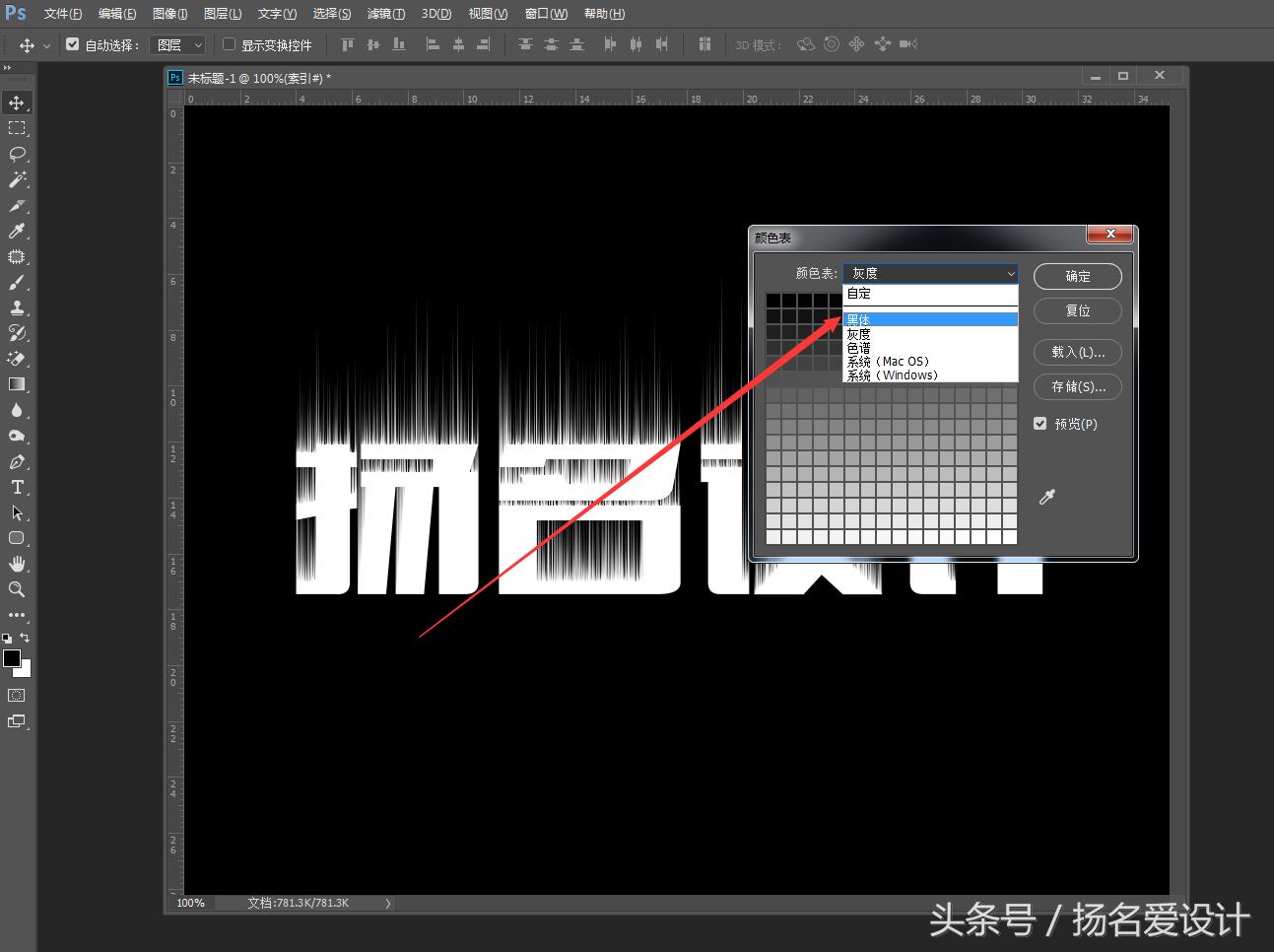The height and width of the screenshot is (952, 1274).
Task: Toggle 自动选择 in the options bar
Action: 73,44
